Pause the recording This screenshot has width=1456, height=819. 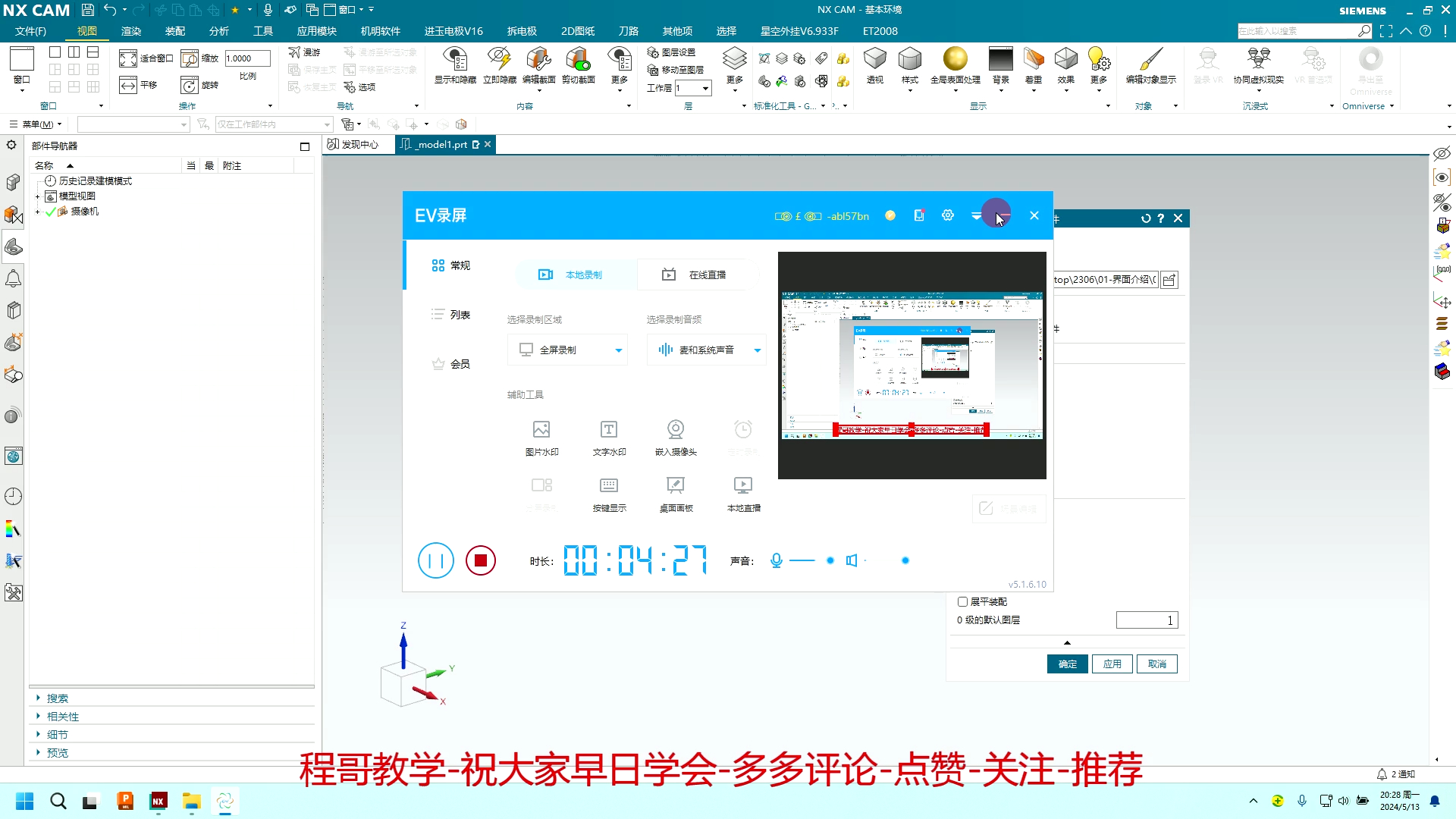[x=436, y=561]
